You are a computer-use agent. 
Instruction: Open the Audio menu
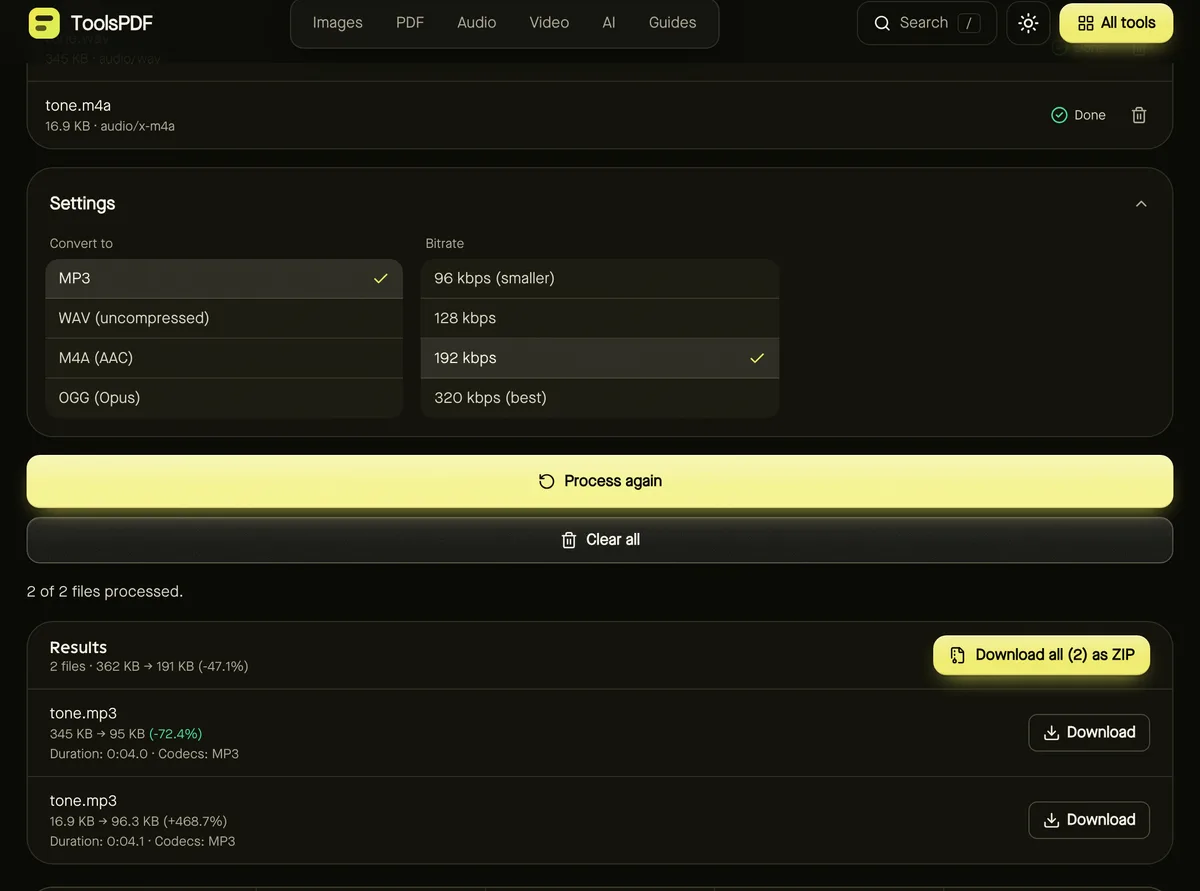pos(477,22)
